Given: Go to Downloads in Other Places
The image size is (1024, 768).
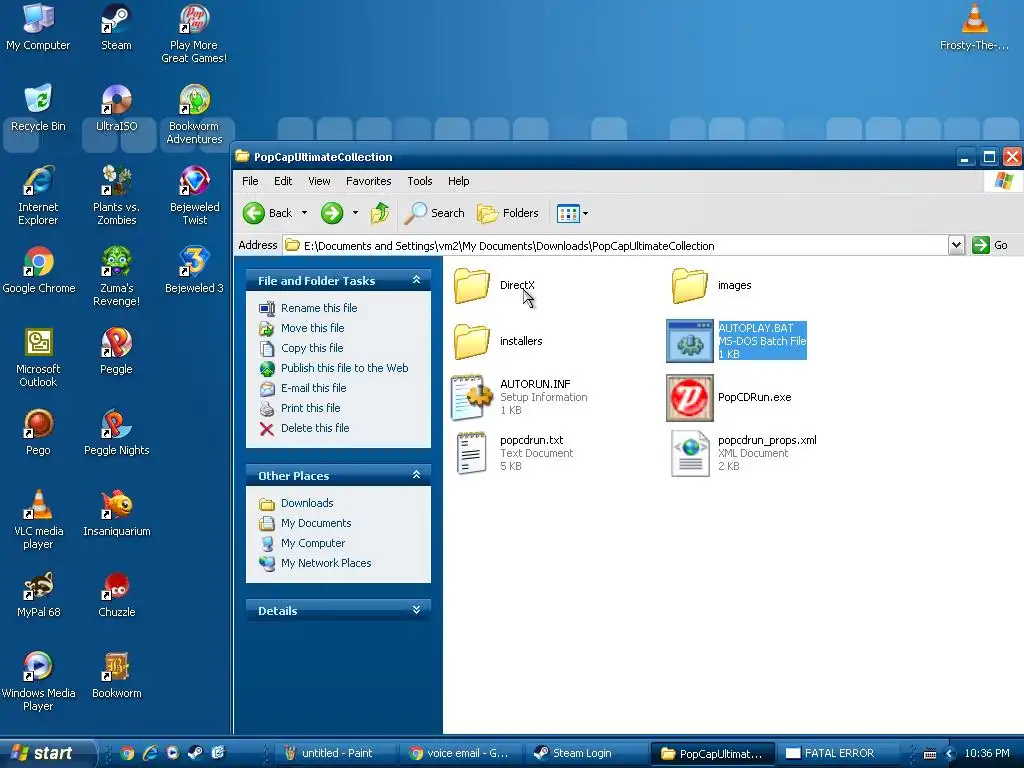Looking at the screenshot, I should tap(296, 503).
